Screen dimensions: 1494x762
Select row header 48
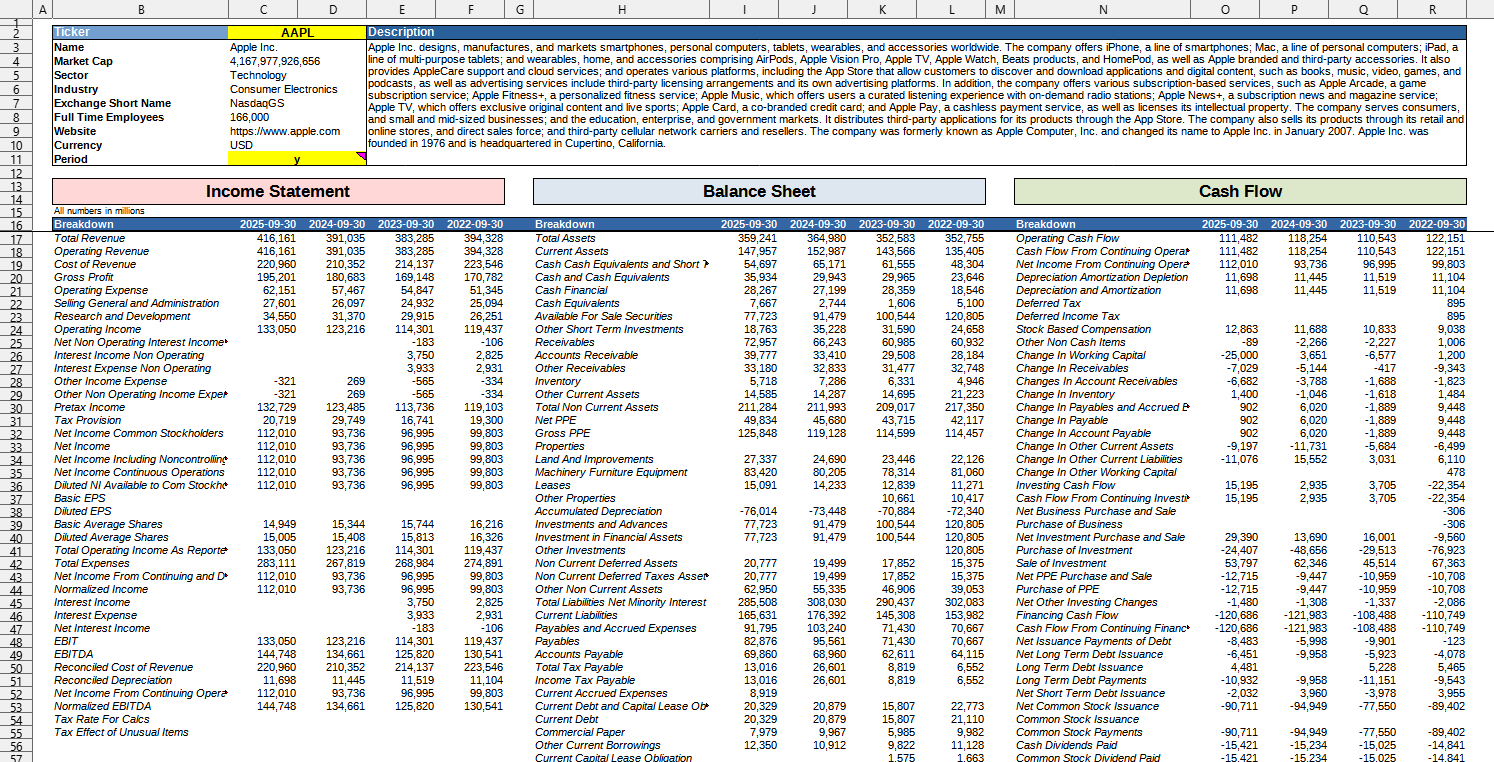click(x=17, y=641)
